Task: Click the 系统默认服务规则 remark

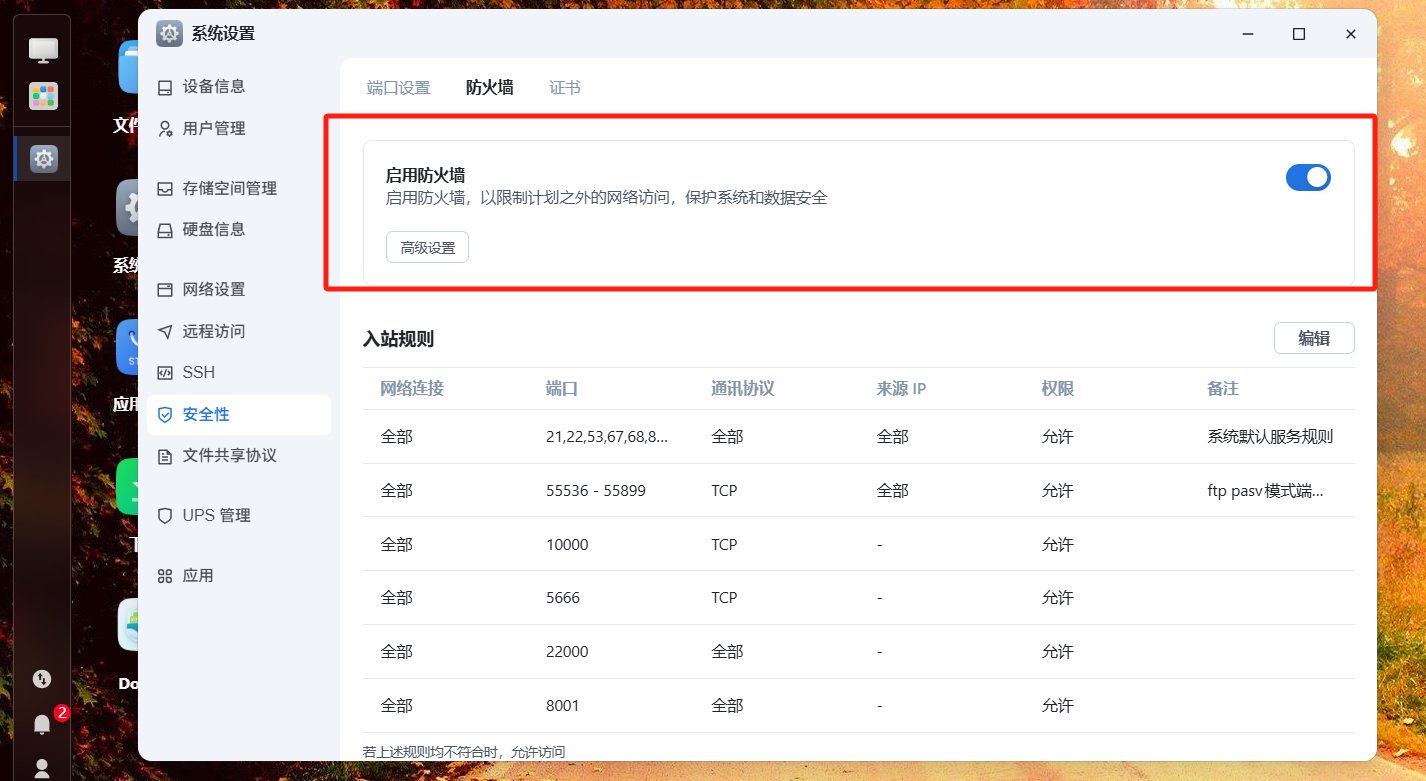Action: [1270, 437]
